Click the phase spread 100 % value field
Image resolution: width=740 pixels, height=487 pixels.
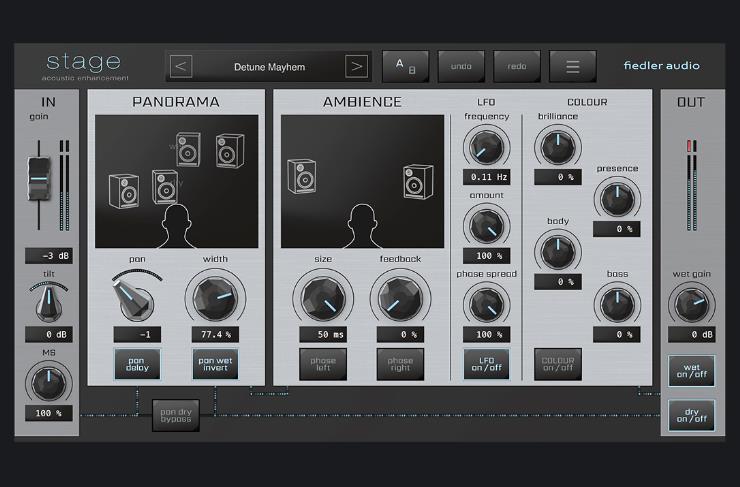pyautogui.click(x=487, y=335)
